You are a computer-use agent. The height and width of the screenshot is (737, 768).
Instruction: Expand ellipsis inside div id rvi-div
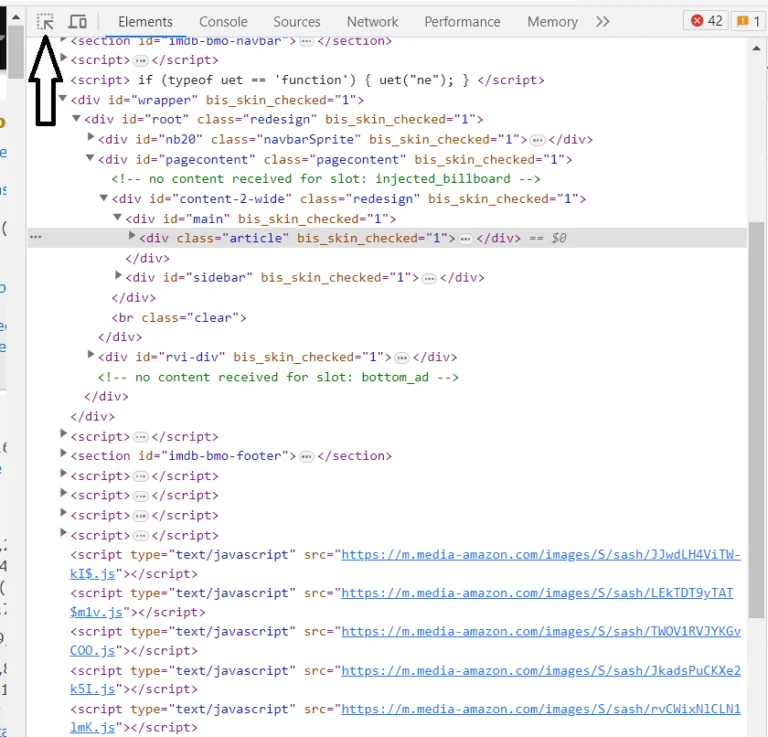pos(402,358)
